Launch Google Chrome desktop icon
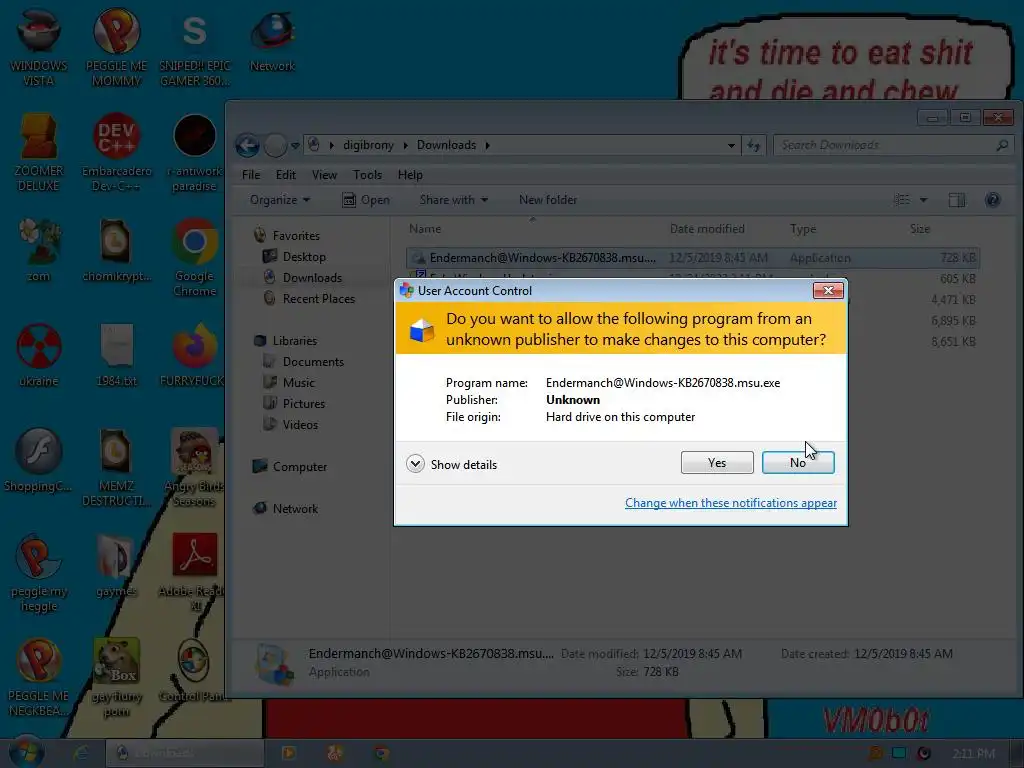This screenshot has height=768, width=1024. coord(195,257)
